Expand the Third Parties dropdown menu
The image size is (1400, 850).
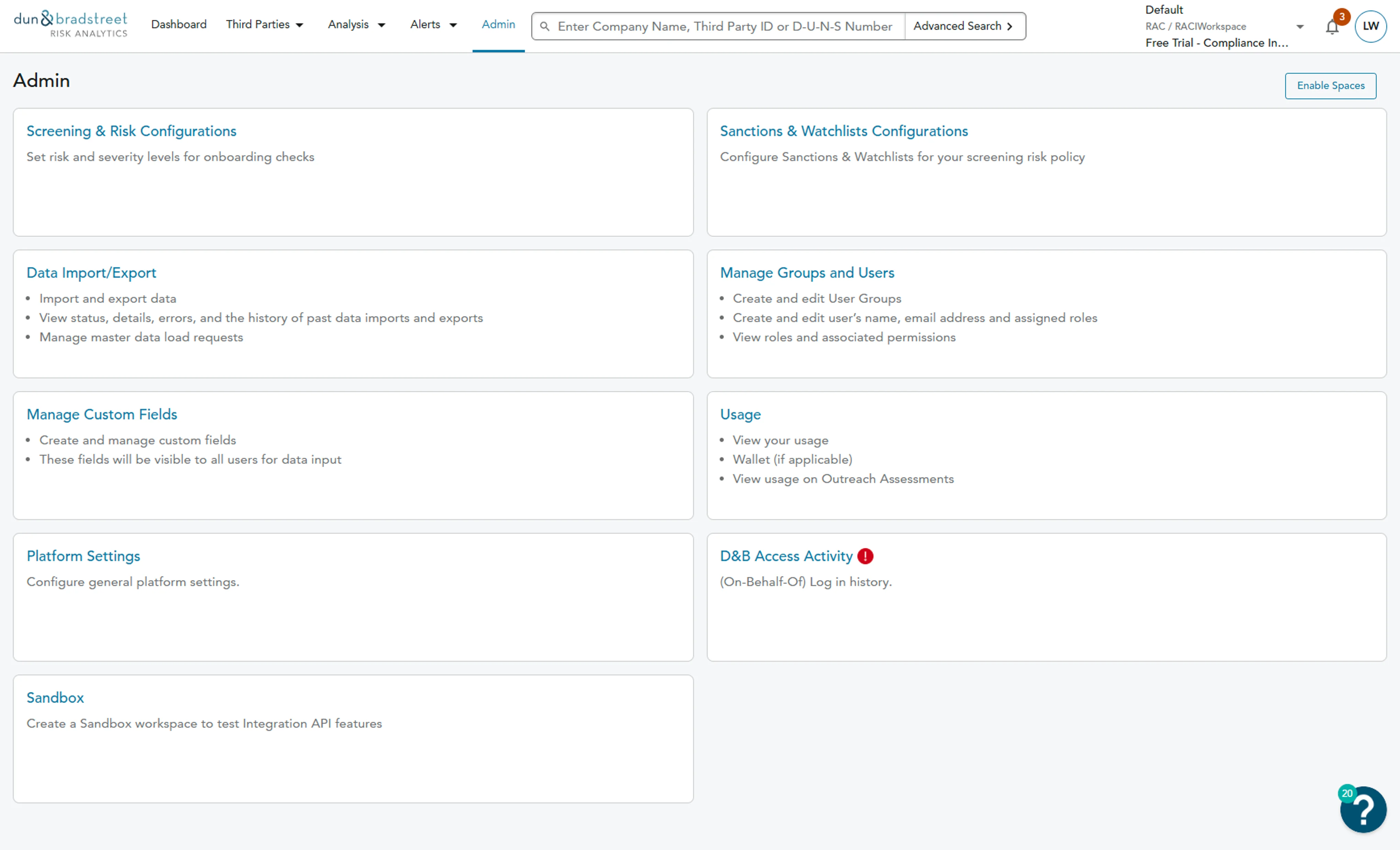[x=265, y=24]
